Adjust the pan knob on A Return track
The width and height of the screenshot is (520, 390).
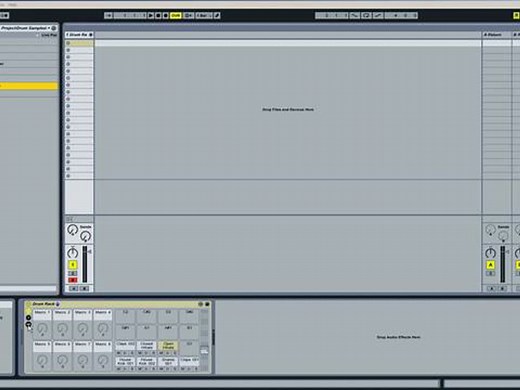(490, 253)
